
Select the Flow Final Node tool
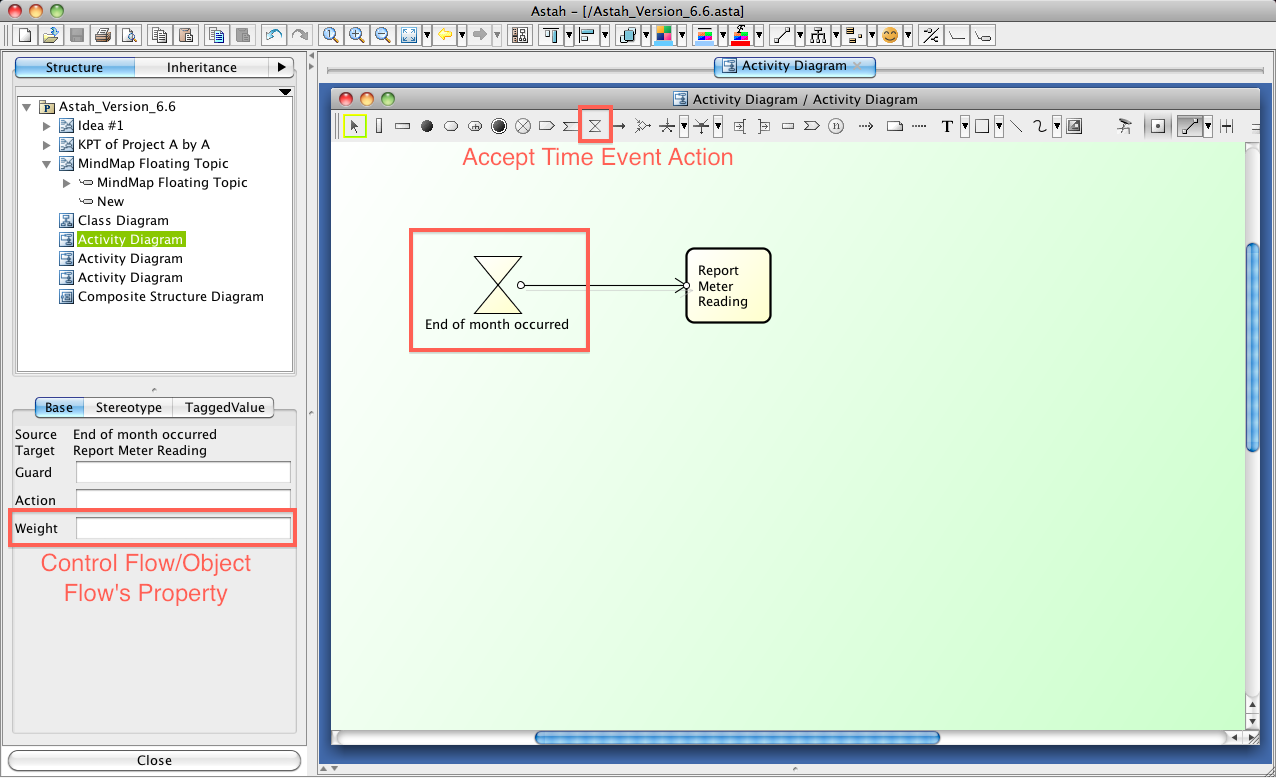pos(522,126)
